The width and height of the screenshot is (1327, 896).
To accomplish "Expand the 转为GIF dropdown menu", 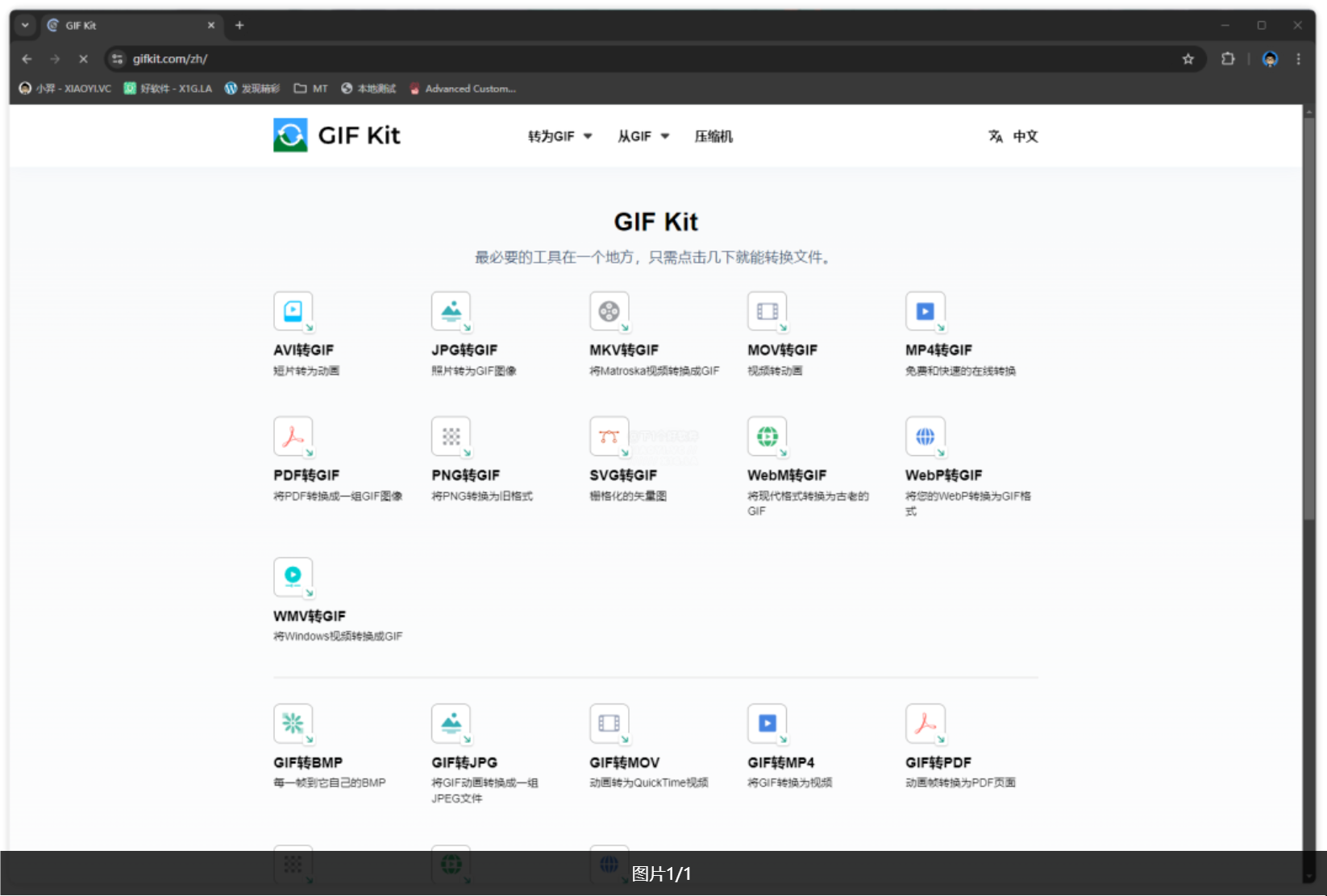I will (560, 136).
